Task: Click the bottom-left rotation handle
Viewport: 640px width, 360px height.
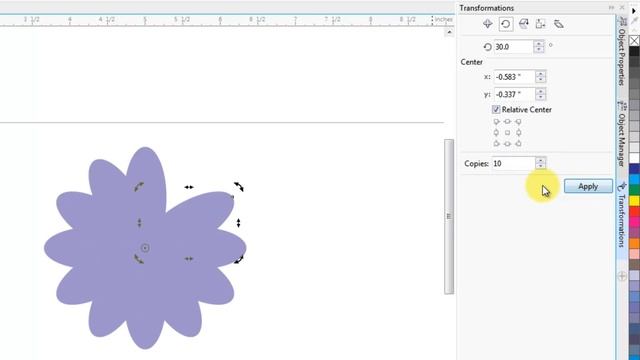Action: pyautogui.click(x=139, y=259)
